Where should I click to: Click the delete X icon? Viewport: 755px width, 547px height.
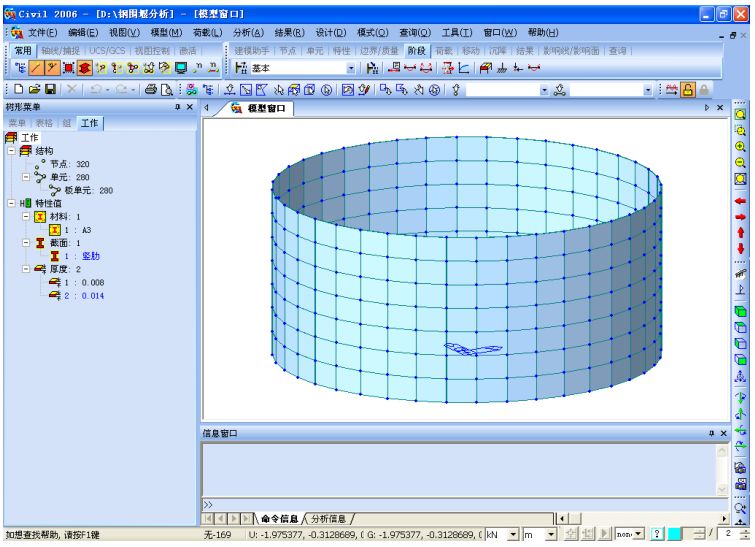[x=72, y=89]
